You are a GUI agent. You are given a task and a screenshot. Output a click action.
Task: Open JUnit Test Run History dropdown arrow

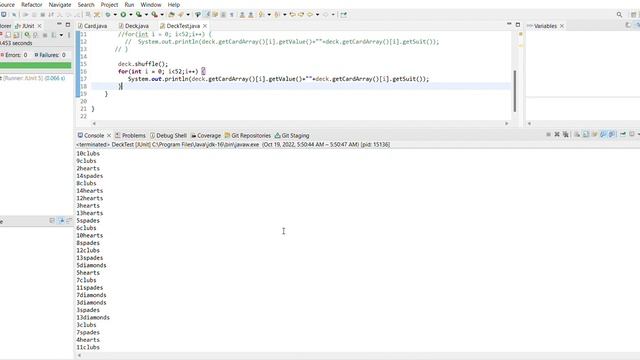click(x=61, y=35)
